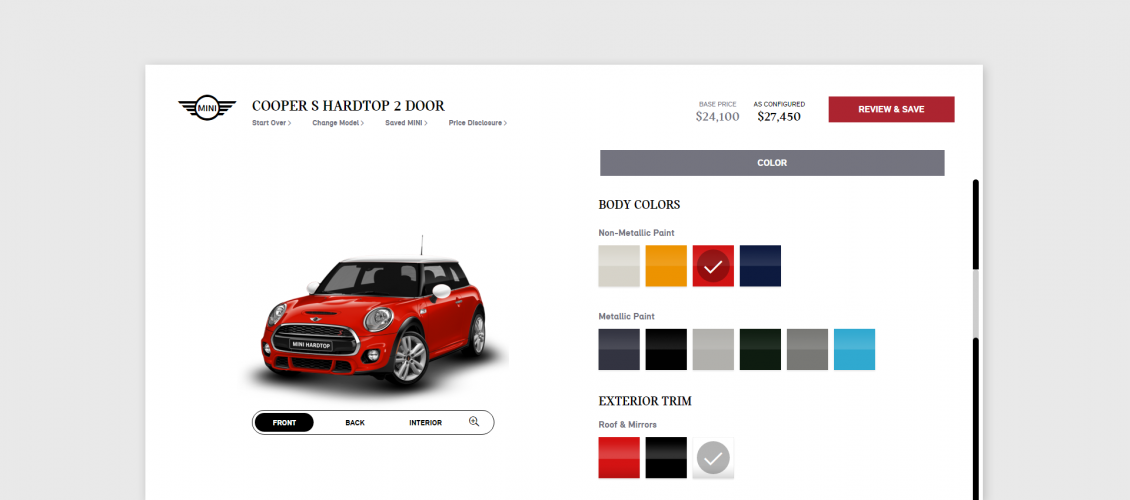The image size is (1130, 500).
Task: Select red roof & mirrors trim
Action: coord(619,457)
